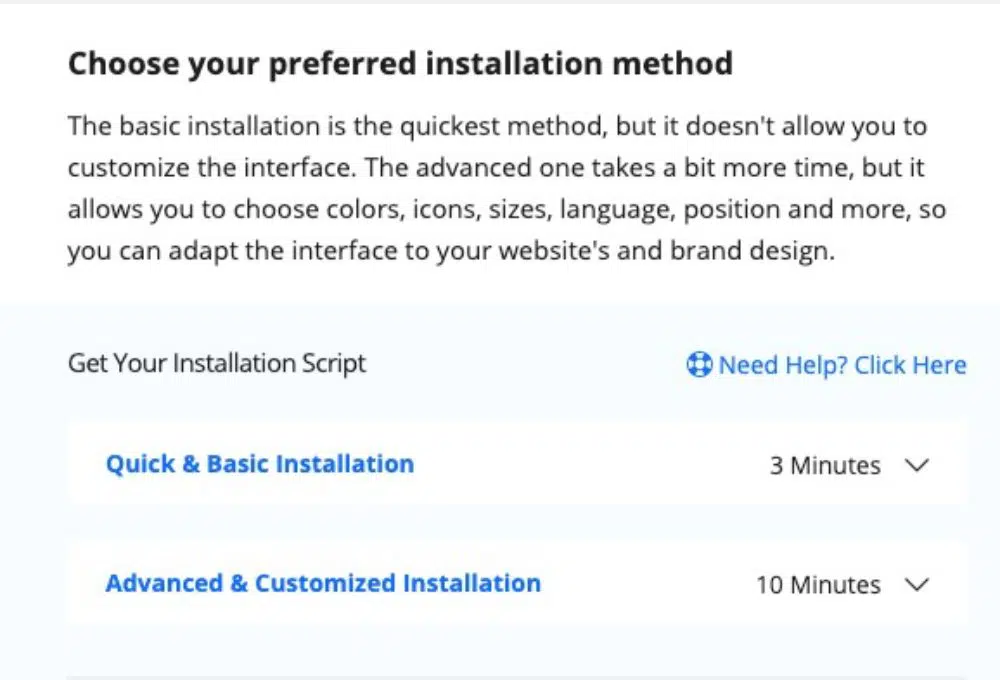Click the "3 Minutes" duration label
Screen dimensions: 1000x680
coord(825,466)
